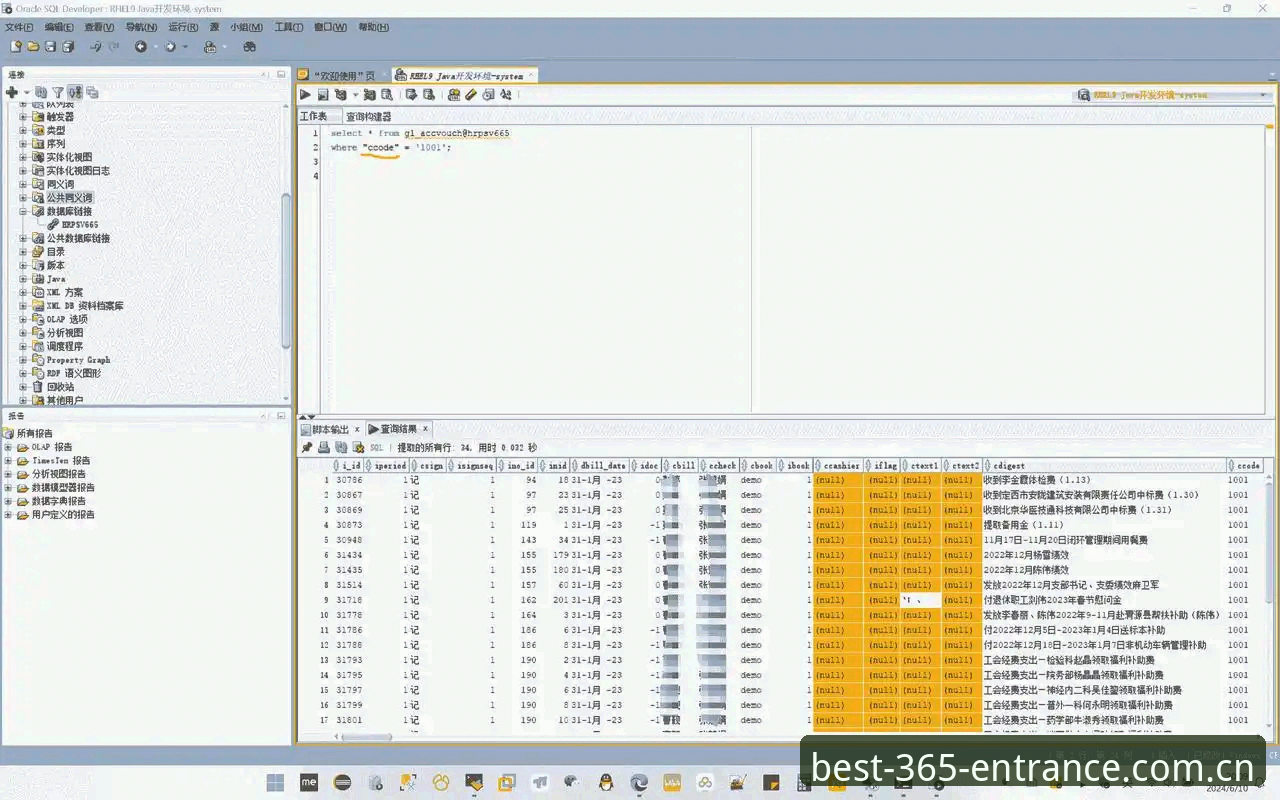Screen dimensions: 1280x800
Task: Open the 工具(T) menu
Action: 289,27
